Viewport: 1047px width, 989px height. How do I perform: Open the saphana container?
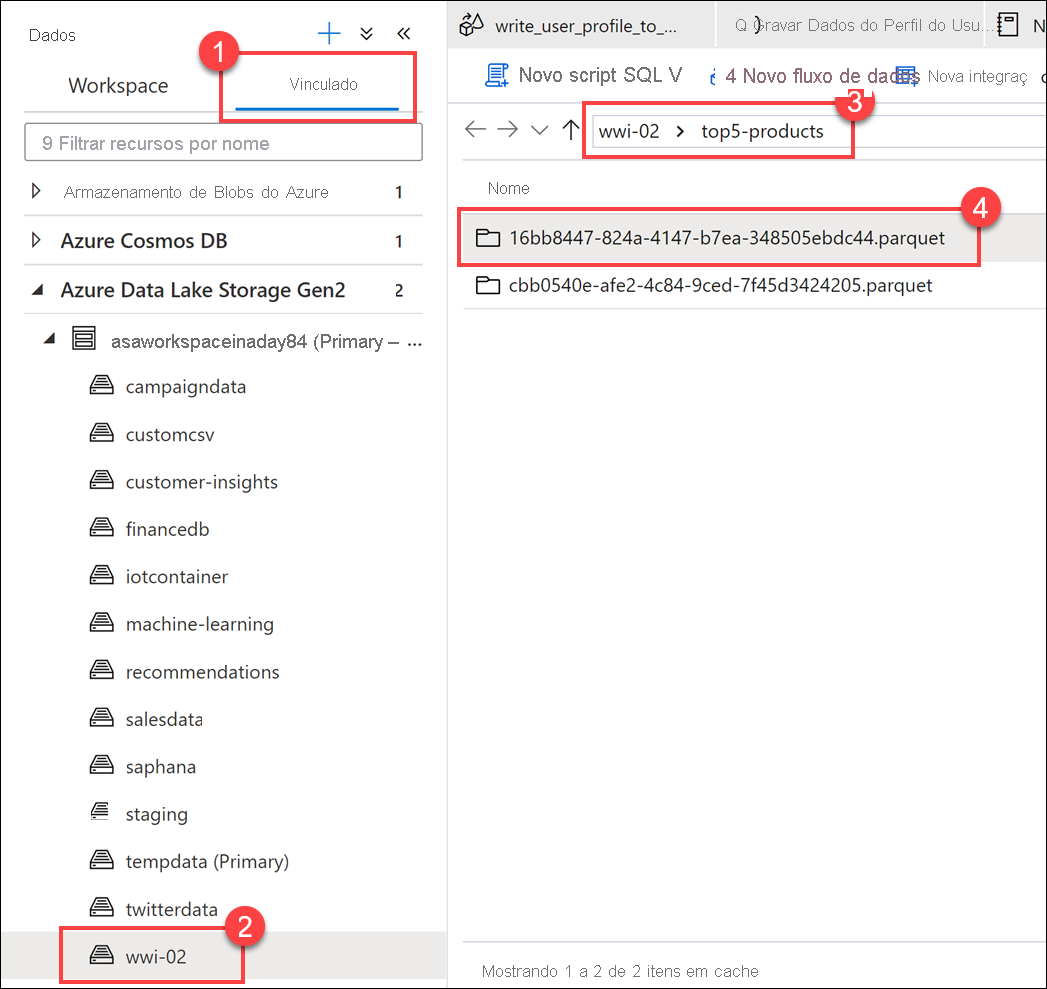(x=161, y=767)
